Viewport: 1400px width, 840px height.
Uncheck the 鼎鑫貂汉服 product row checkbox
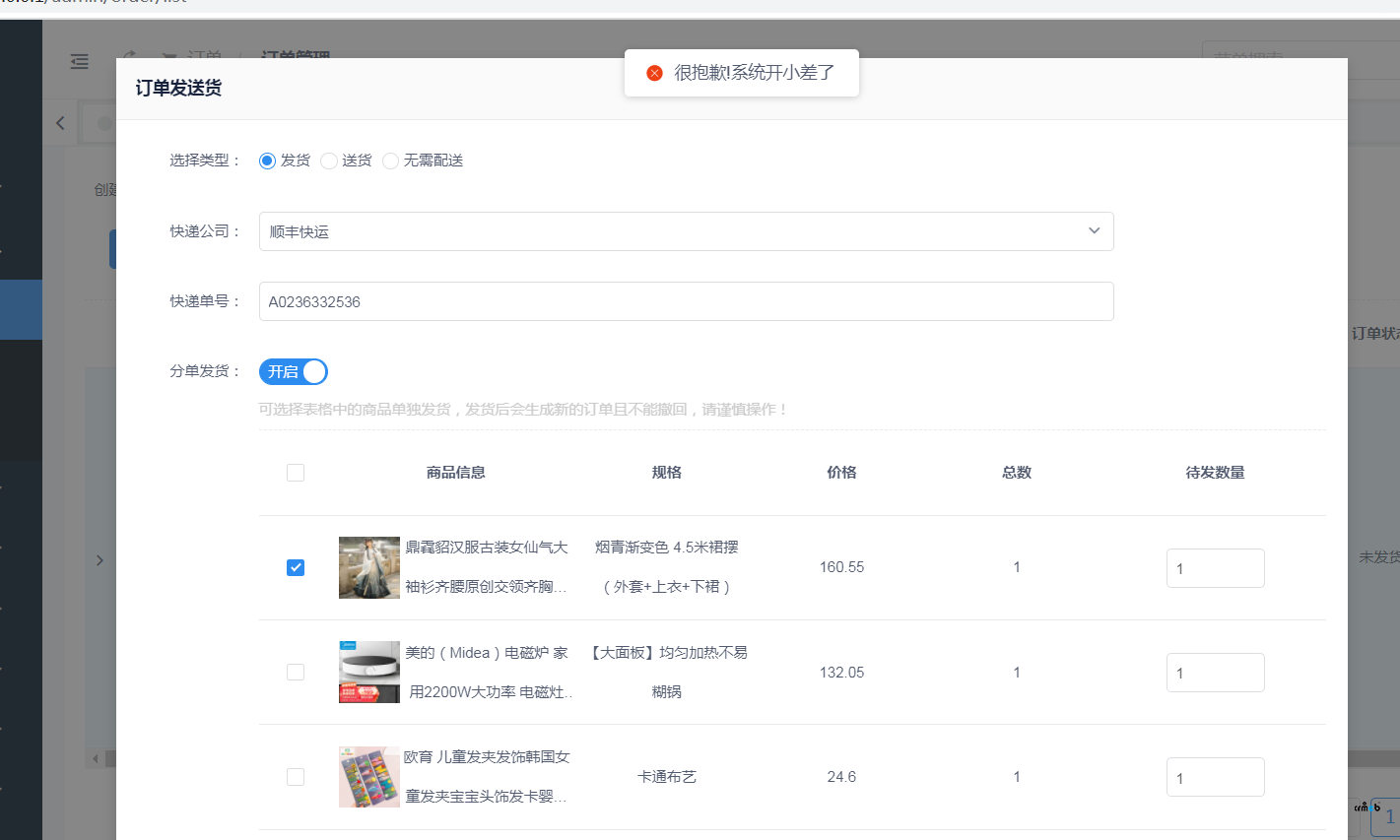(296, 567)
